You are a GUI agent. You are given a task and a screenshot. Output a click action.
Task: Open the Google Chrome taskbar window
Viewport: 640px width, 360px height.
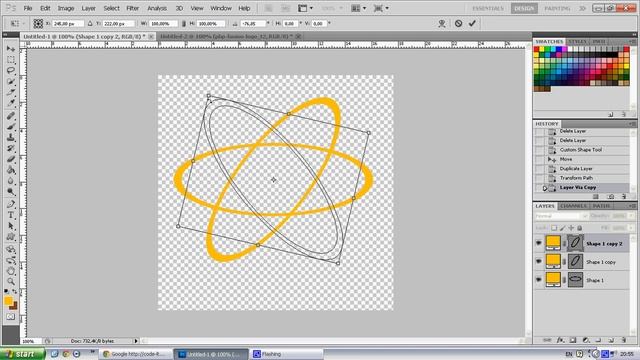[x=135, y=354]
